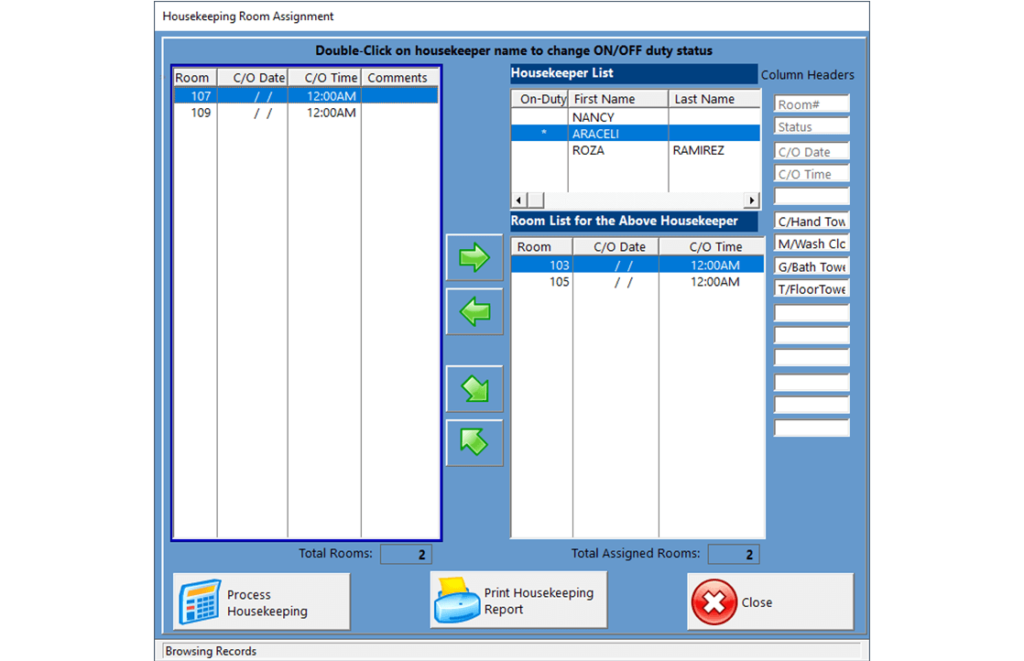
Task: Click Print Housekeeping Report button
Action: [519, 600]
